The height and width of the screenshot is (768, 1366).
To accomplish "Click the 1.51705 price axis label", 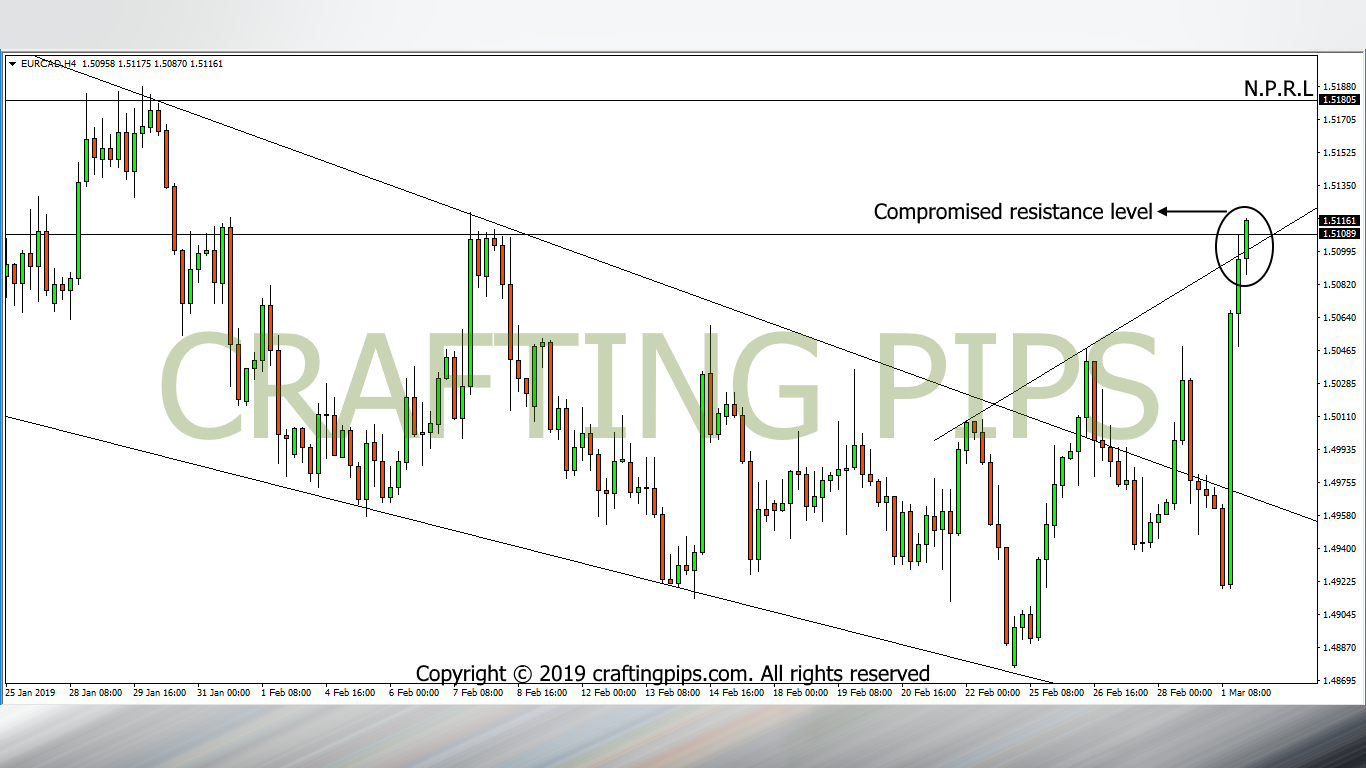I will (1339, 119).
